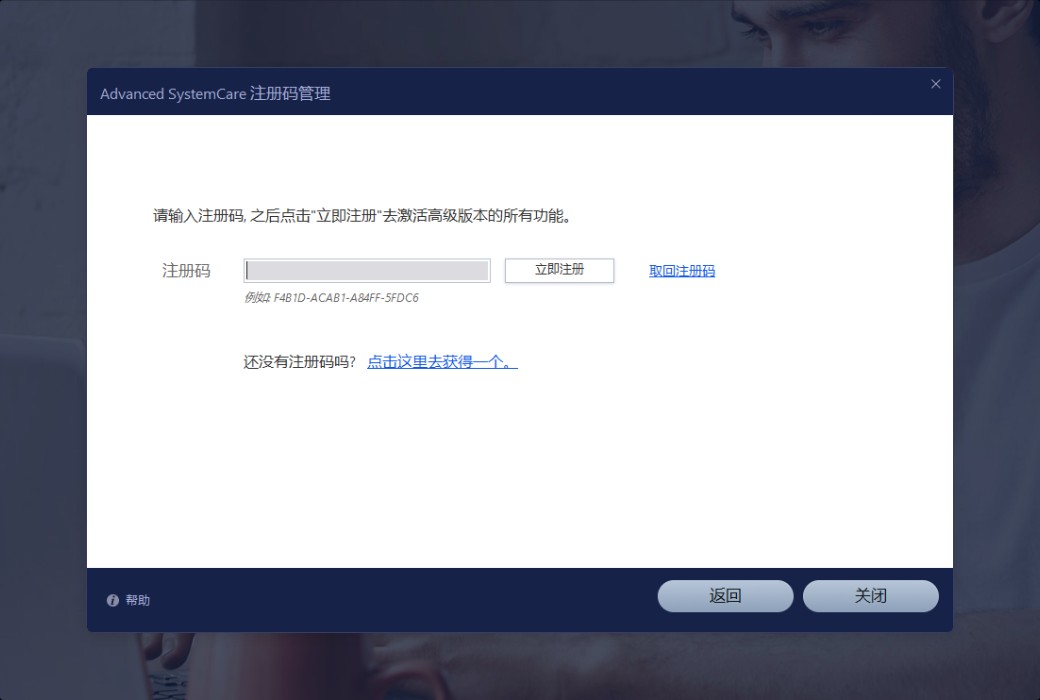Click empty title bar space before the X

coord(650,92)
